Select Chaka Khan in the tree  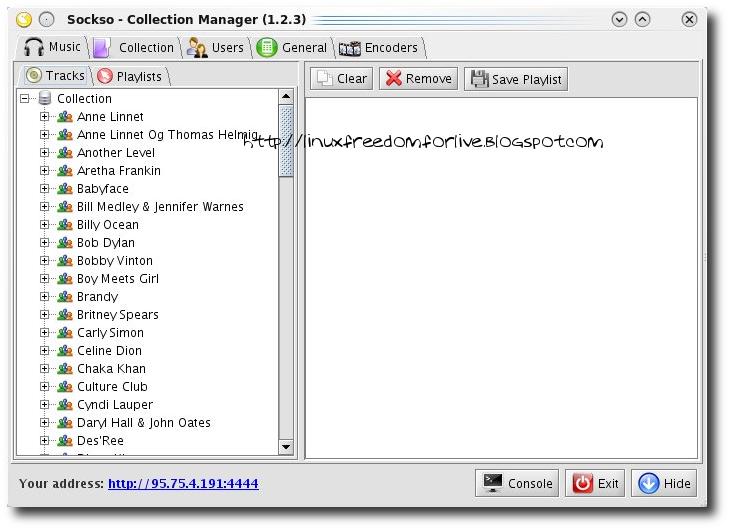[x=111, y=369]
